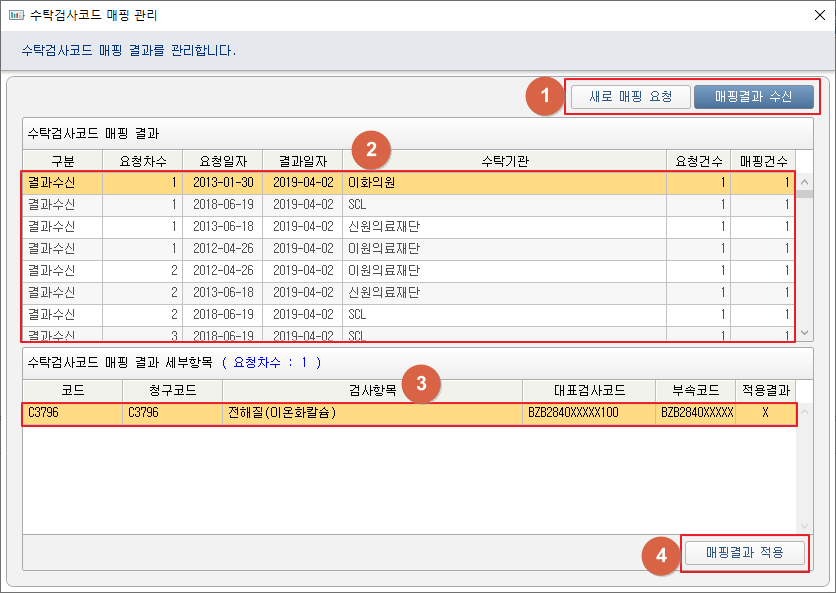The image size is (836, 593).
Task: Sort results by 요청차수 column header
Action: tap(142, 161)
